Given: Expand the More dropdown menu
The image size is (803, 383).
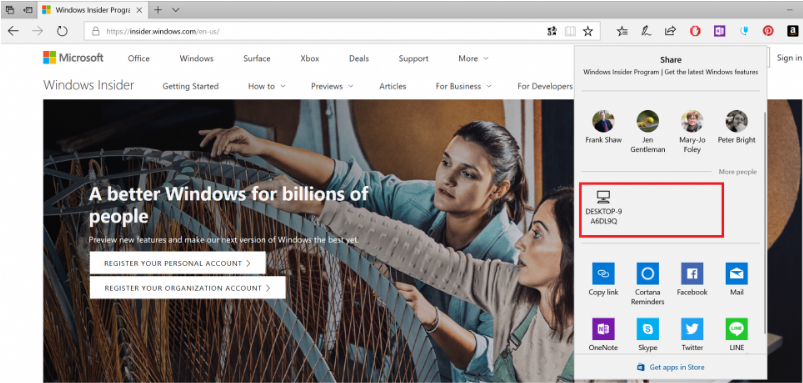Looking at the screenshot, I should pos(473,58).
